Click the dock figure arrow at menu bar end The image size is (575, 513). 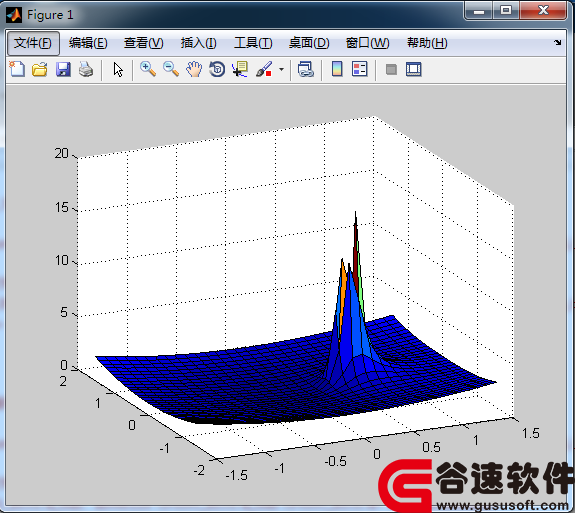pyautogui.click(x=558, y=43)
